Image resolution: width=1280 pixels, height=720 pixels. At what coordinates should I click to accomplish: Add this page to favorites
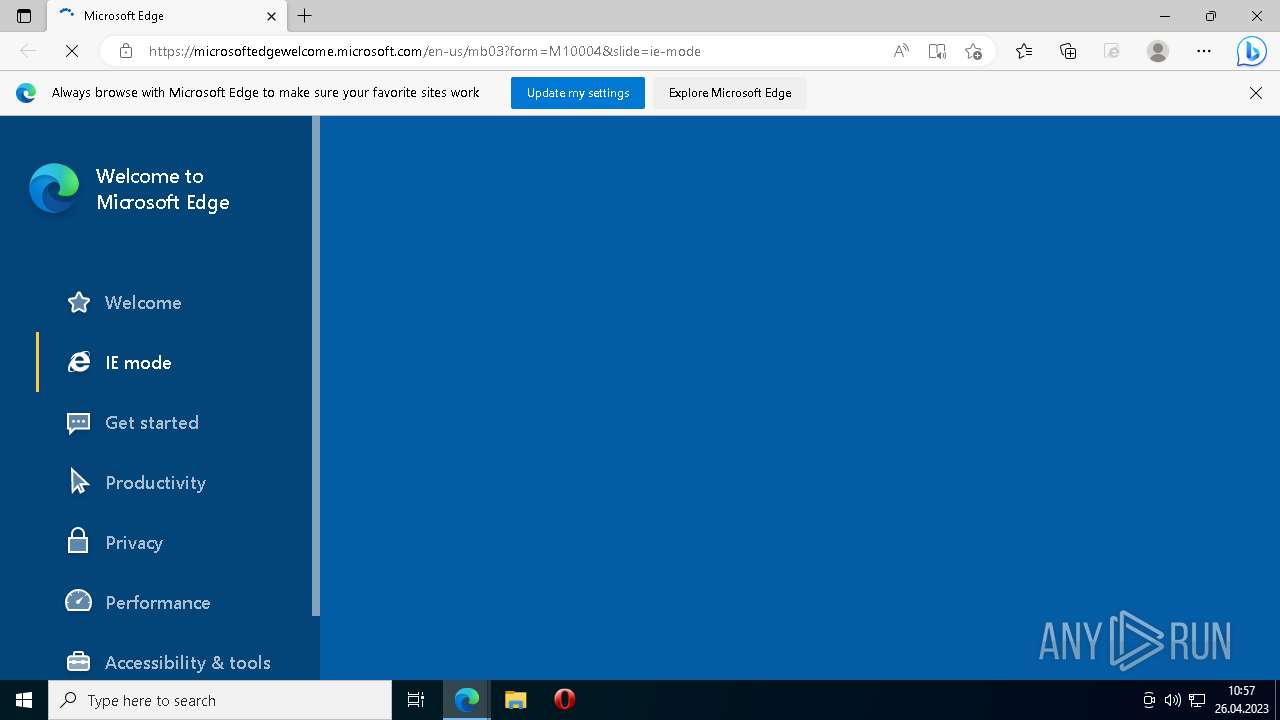tap(973, 51)
